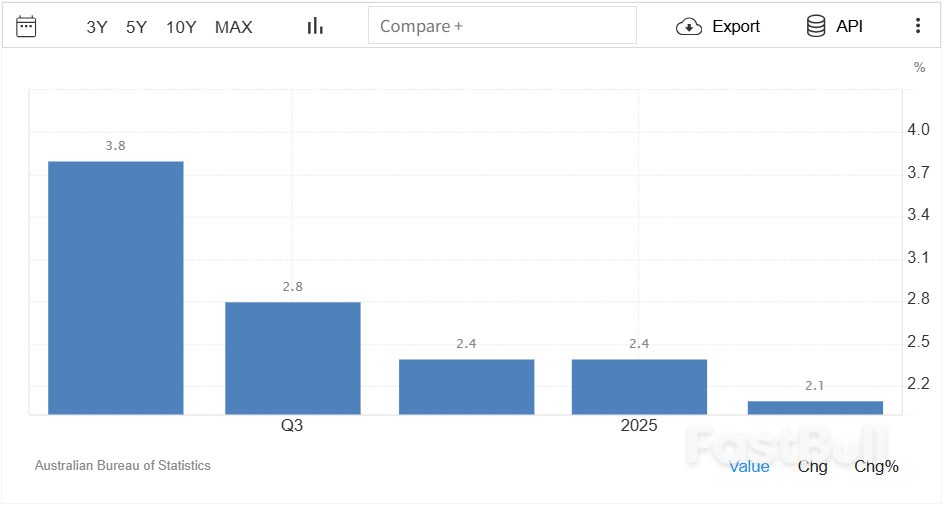Screen dimensions: 944x506
Task: Select the 5Y time range
Action: (137, 27)
